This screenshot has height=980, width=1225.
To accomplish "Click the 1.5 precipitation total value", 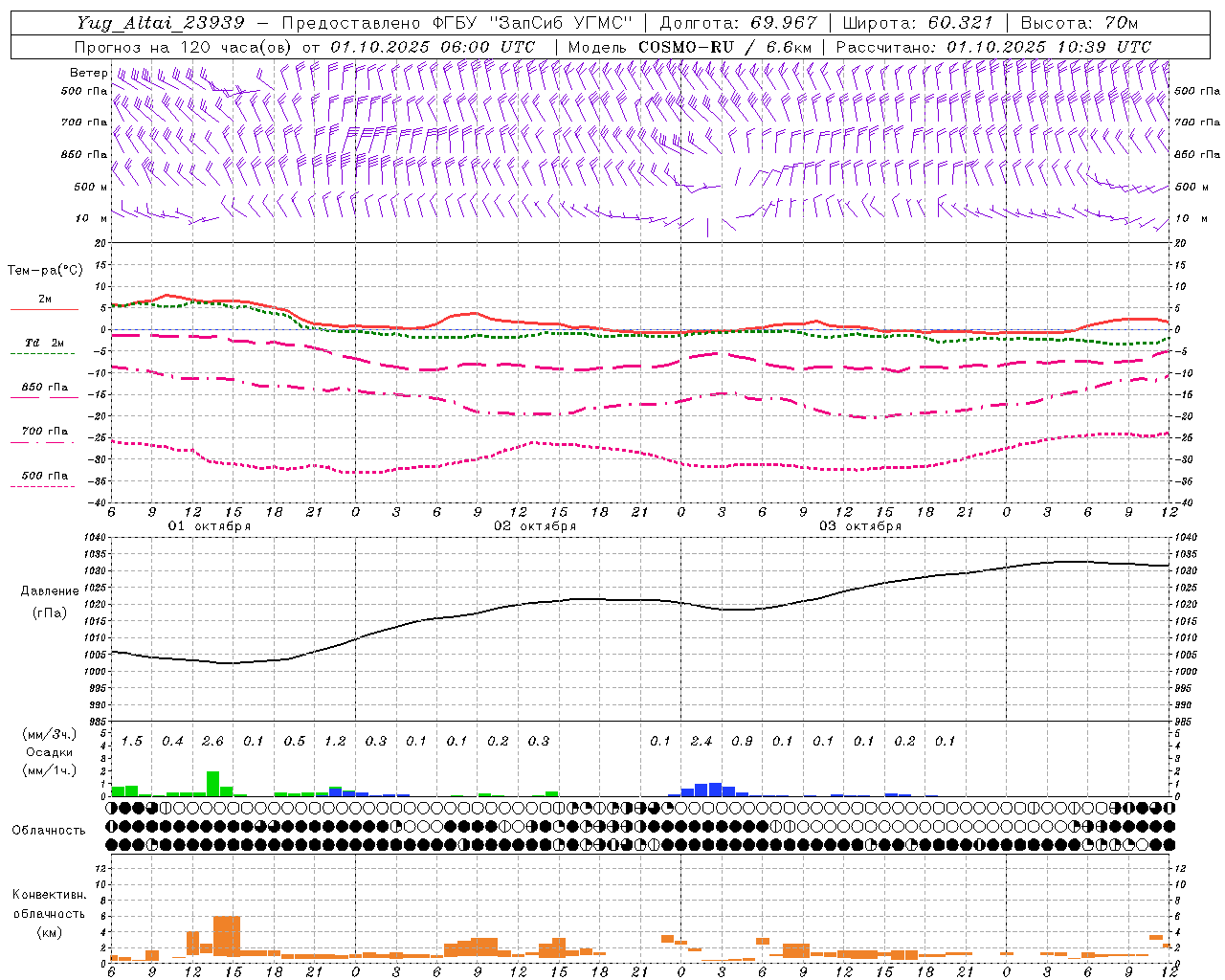I will pos(132,742).
